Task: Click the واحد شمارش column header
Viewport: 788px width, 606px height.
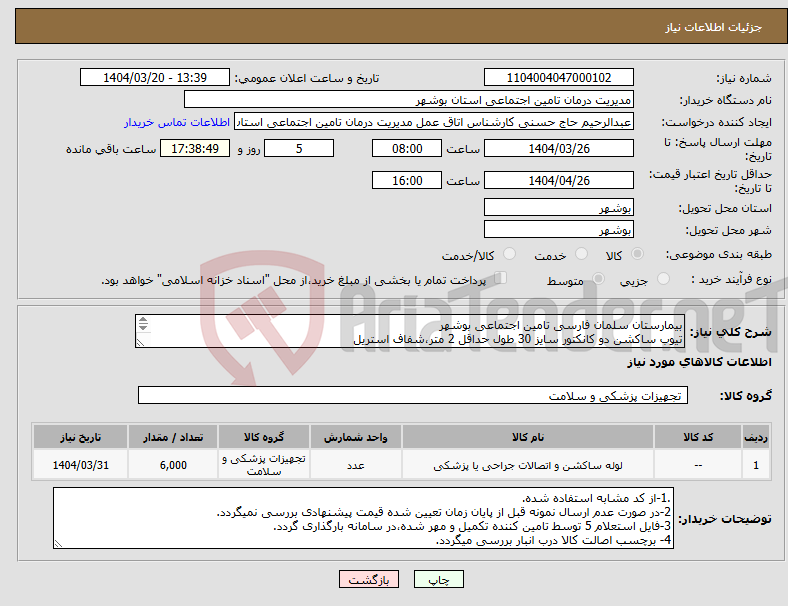Action: pos(356,437)
